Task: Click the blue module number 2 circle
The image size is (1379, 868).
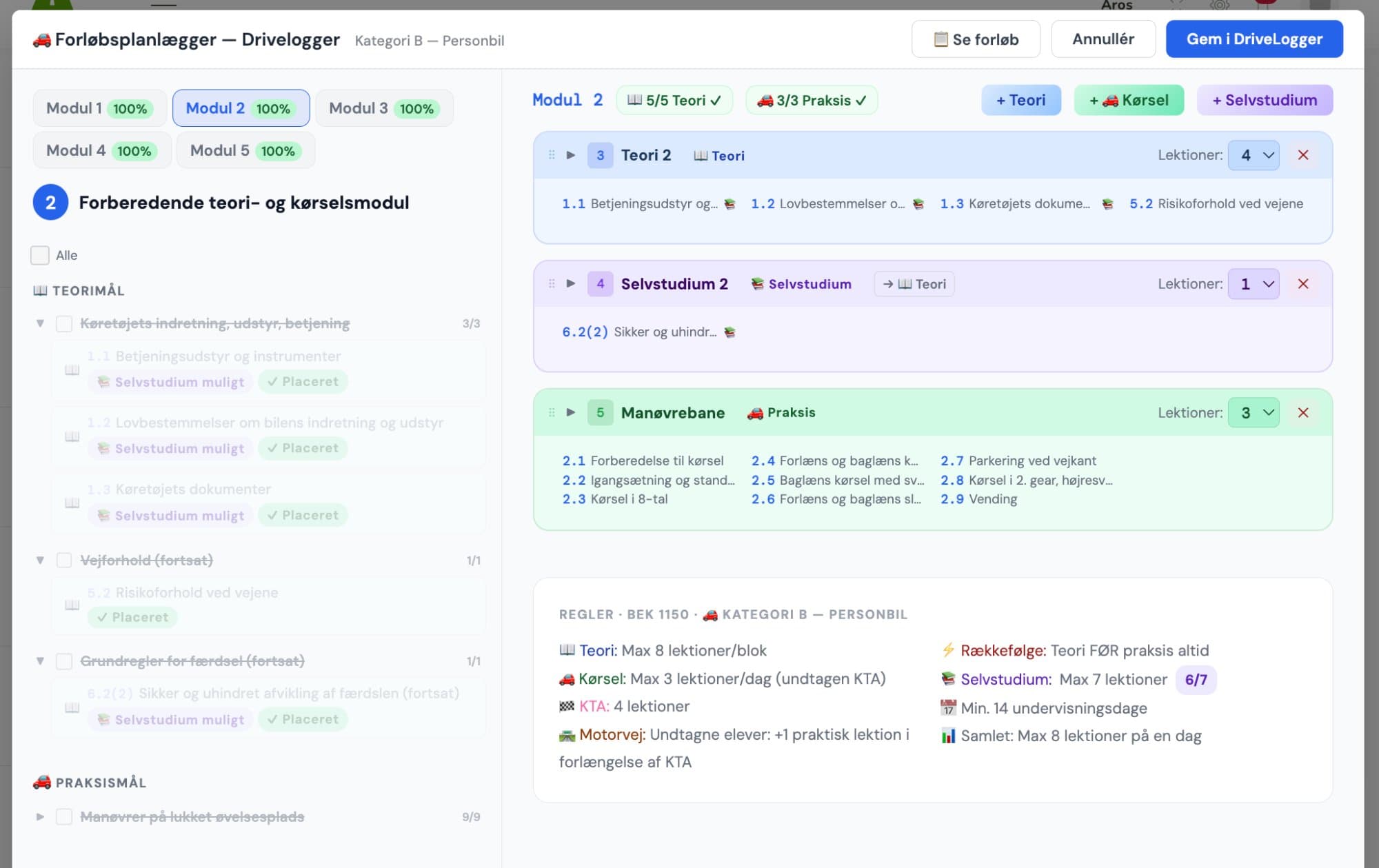Action: [50, 203]
